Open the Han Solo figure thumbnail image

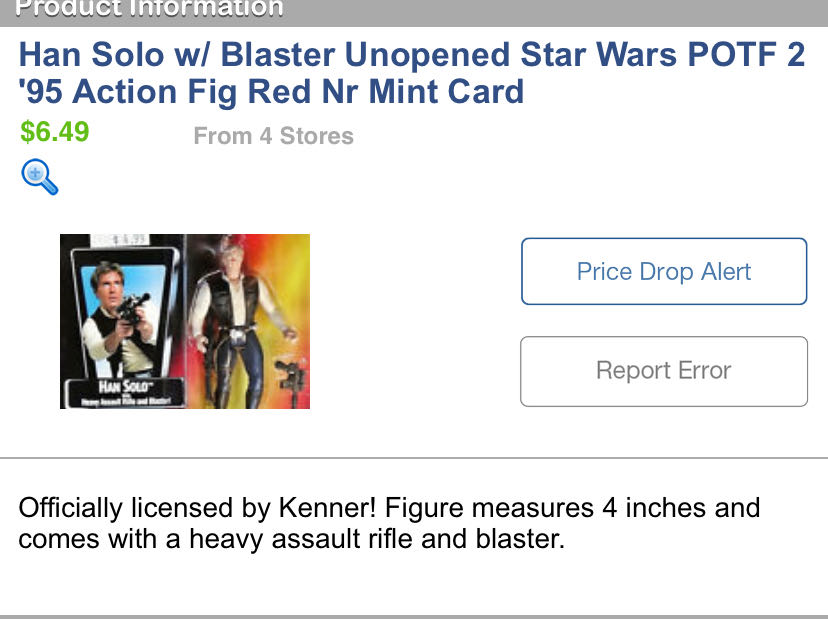click(x=184, y=320)
